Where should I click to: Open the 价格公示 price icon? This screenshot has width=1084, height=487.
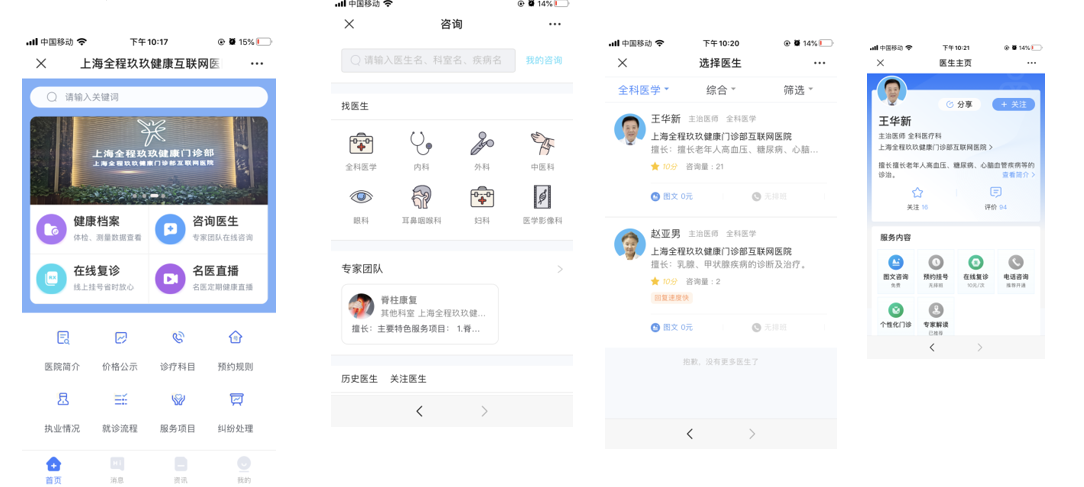click(120, 338)
